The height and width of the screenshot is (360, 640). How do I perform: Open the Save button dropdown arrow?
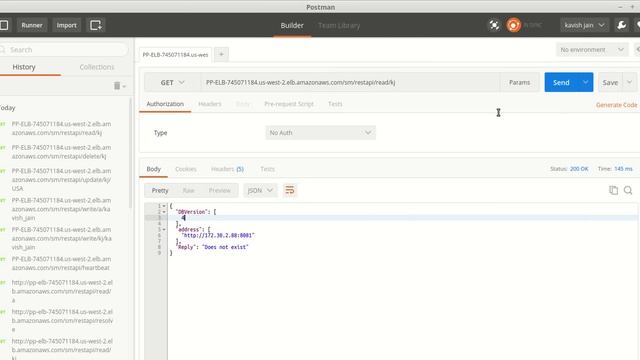629,82
